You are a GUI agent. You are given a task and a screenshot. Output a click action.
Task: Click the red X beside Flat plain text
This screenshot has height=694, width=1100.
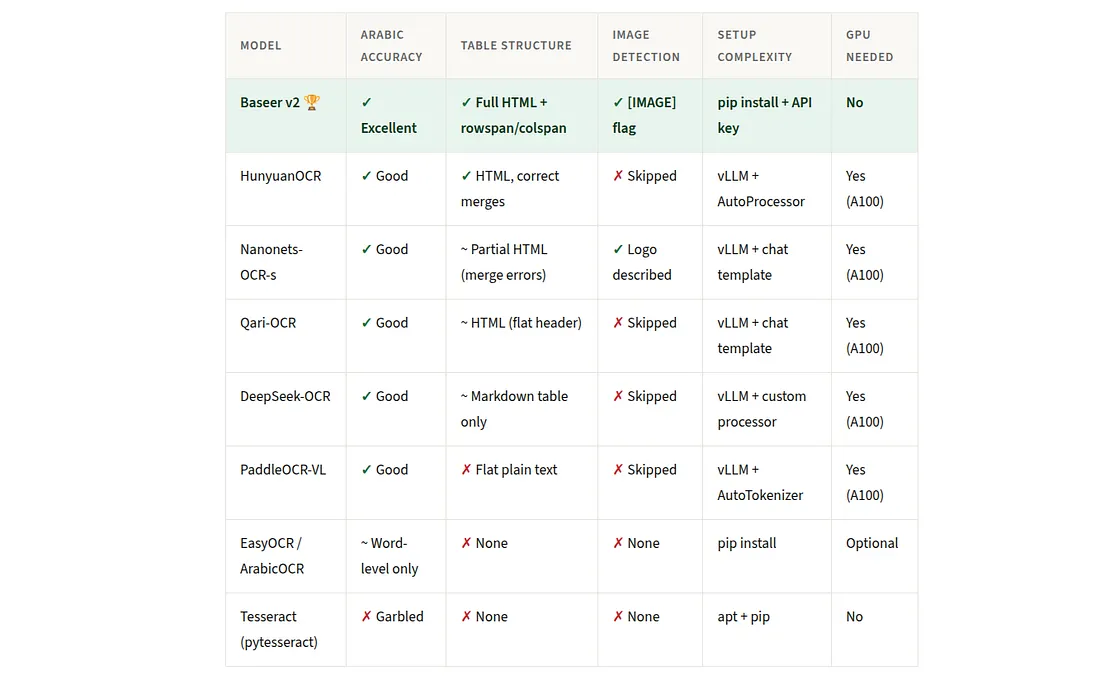coord(467,469)
